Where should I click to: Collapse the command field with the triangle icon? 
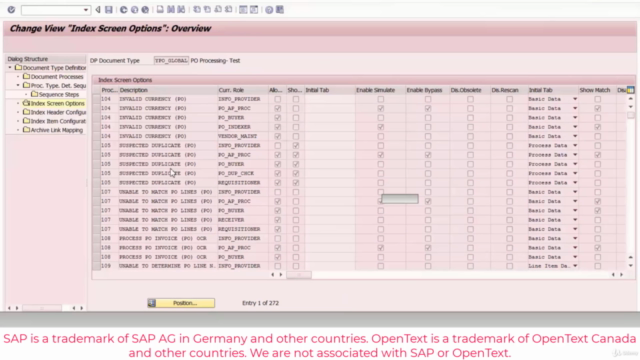(98, 9)
